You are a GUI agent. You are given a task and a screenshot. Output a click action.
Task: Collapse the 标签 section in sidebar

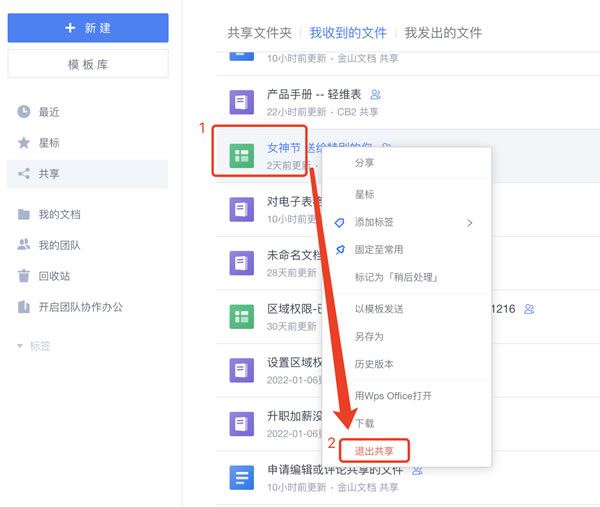(21, 346)
